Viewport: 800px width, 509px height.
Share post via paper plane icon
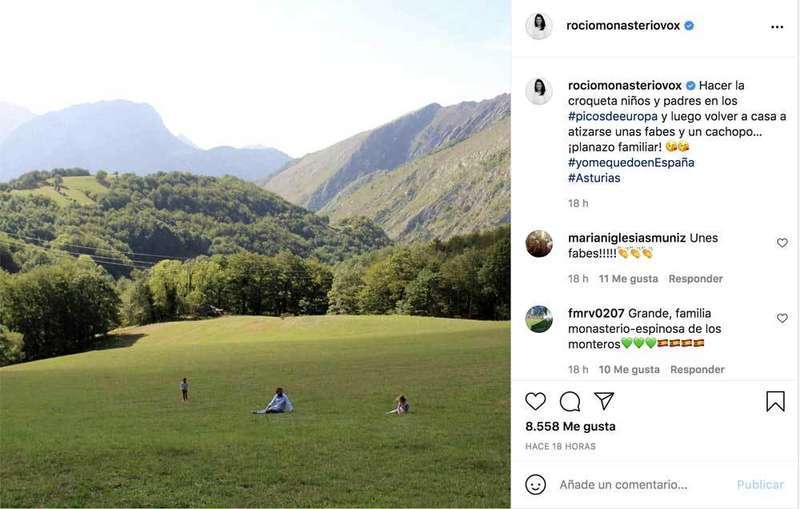click(x=604, y=401)
